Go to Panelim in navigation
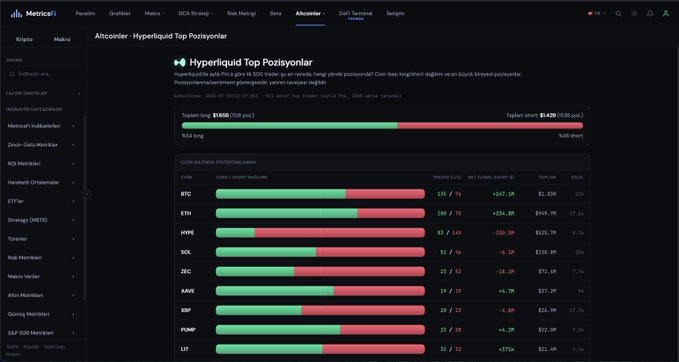The image size is (679, 362). click(x=85, y=13)
